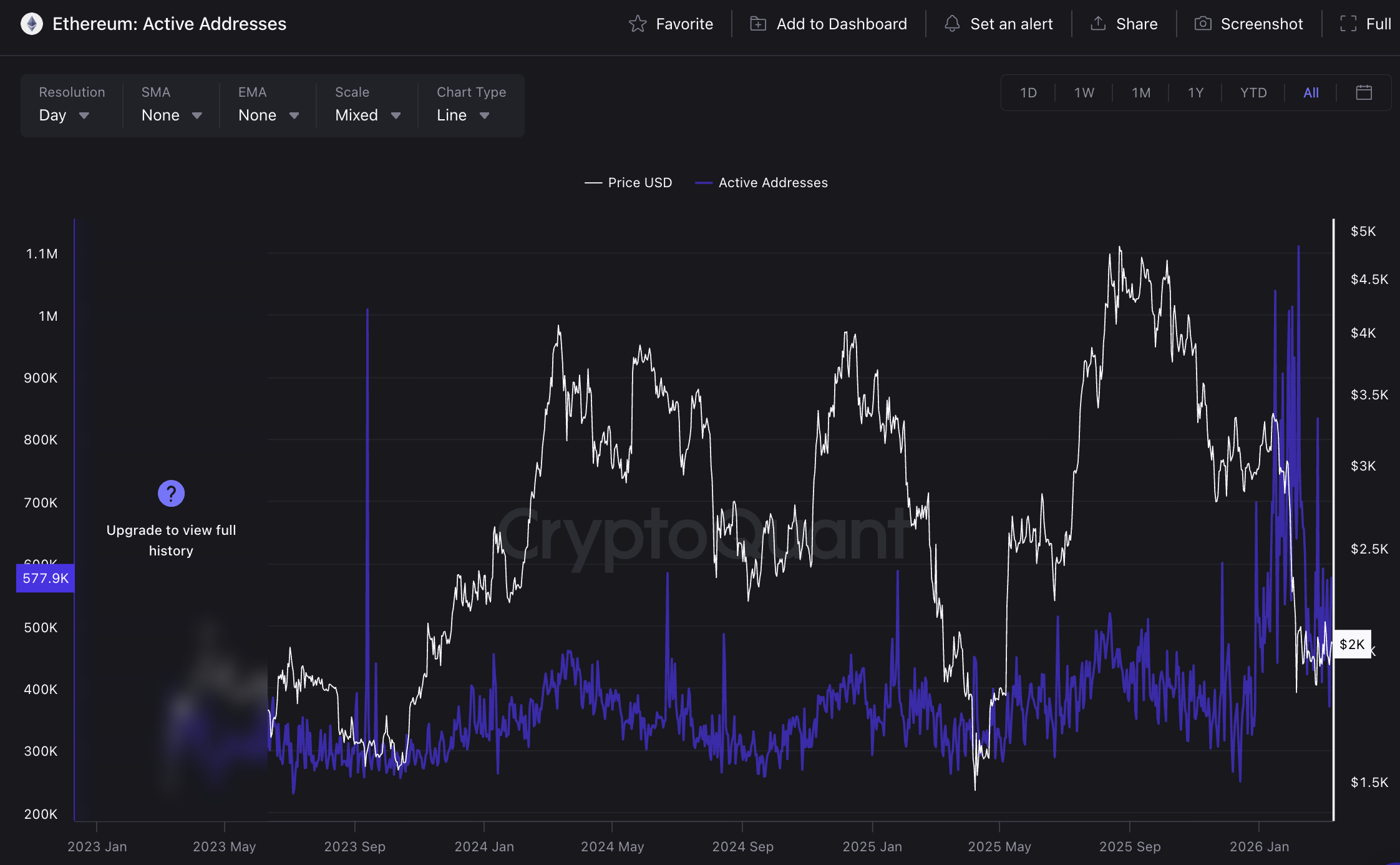Viewport: 1400px width, 865px height.
Task: Click the Add to Dashboard folder icon
Action: (x=758, y=24)
